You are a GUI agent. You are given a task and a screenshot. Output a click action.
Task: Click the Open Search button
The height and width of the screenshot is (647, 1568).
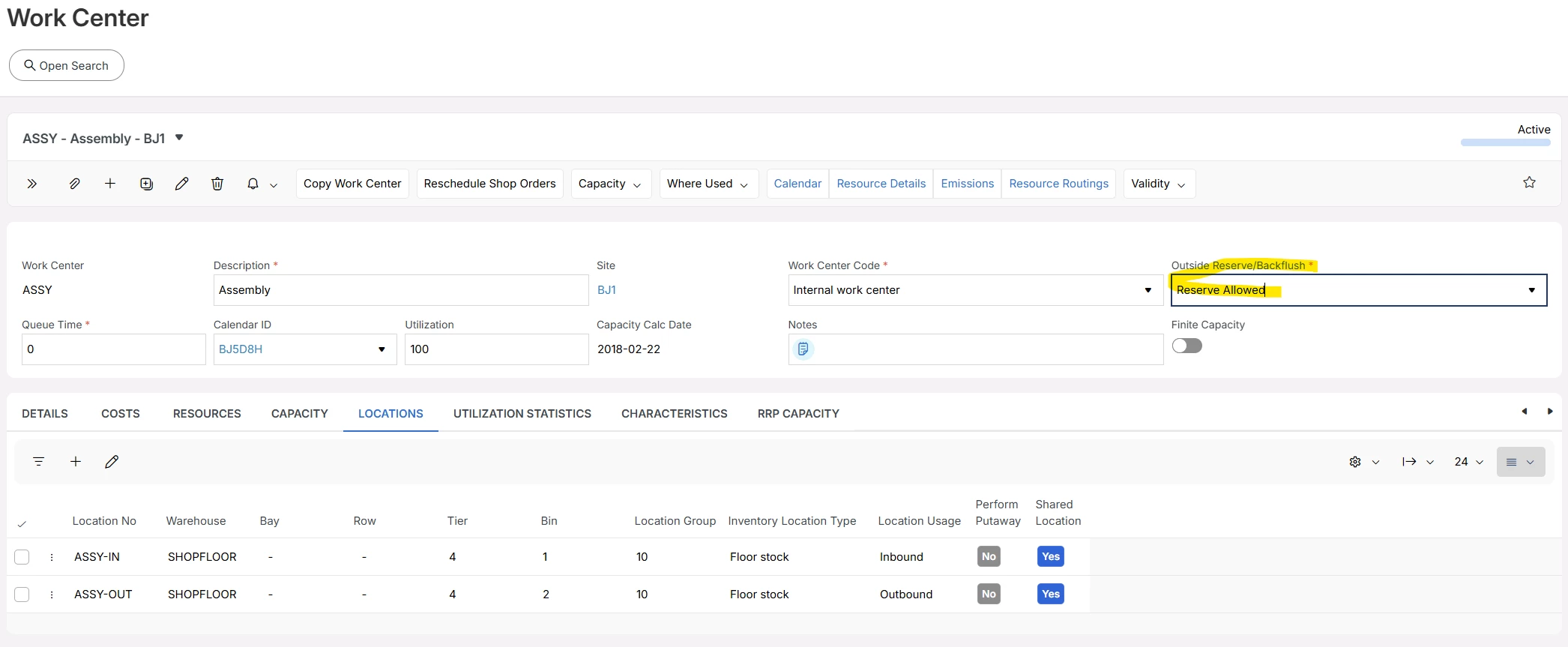[67, 65]
